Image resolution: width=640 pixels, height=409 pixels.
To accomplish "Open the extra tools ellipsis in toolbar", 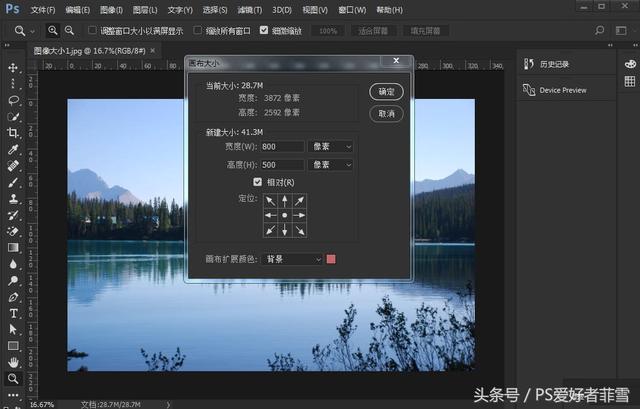I will click(x=13, y=395).
